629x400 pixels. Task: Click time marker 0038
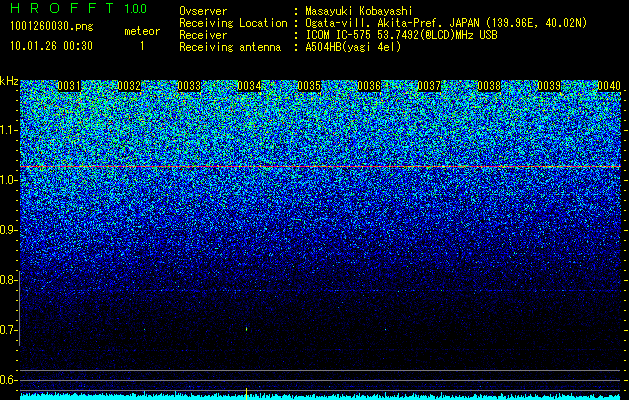(x=489, y=86)
